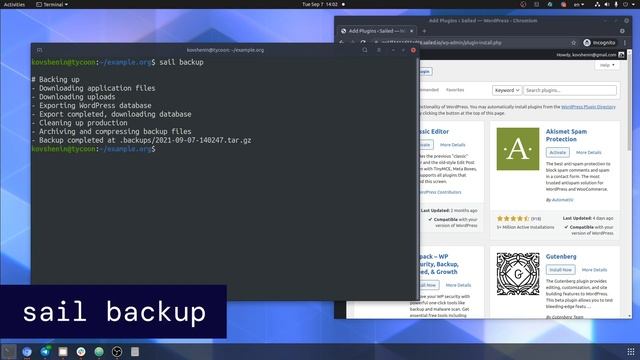The height and width of the screenshot is (360, 640).
Task: Open the network status icon in top bar
Action: (x=597, y=4)
